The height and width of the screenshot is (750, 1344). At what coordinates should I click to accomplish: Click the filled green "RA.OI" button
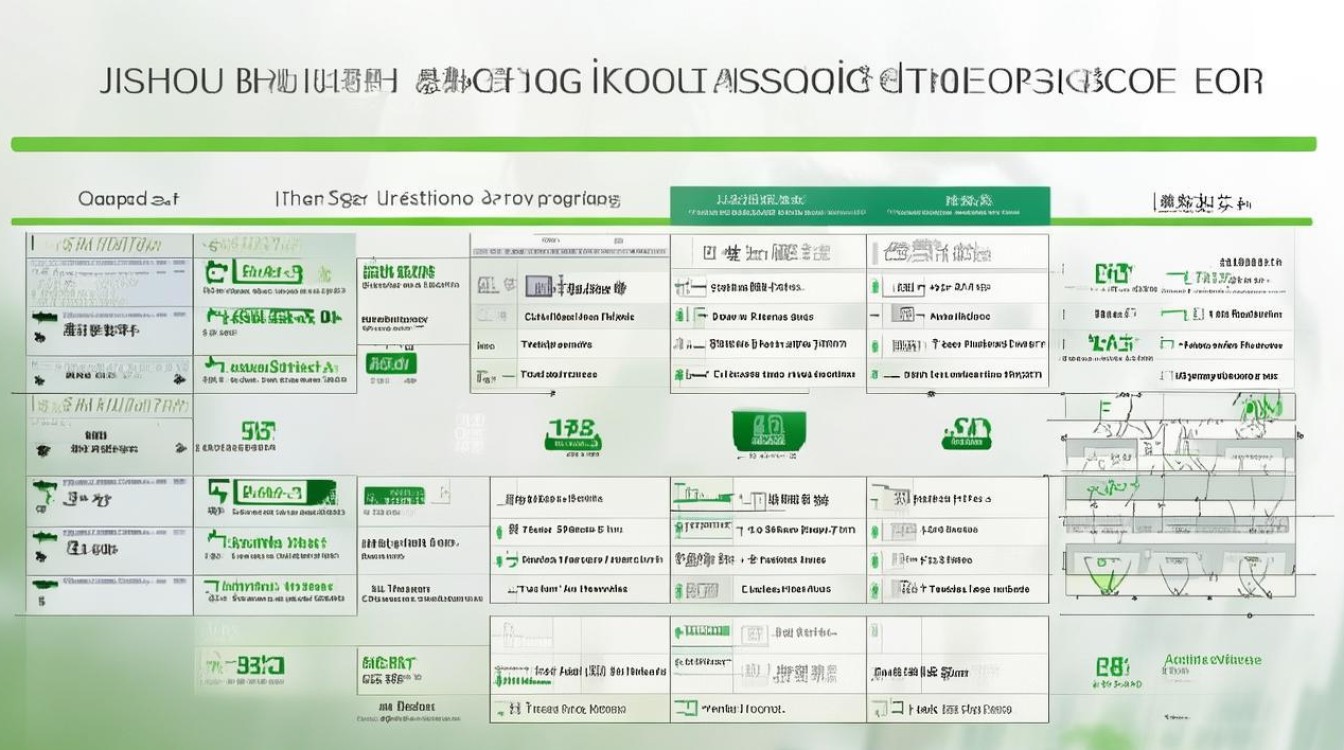click(x=391, y=363)
